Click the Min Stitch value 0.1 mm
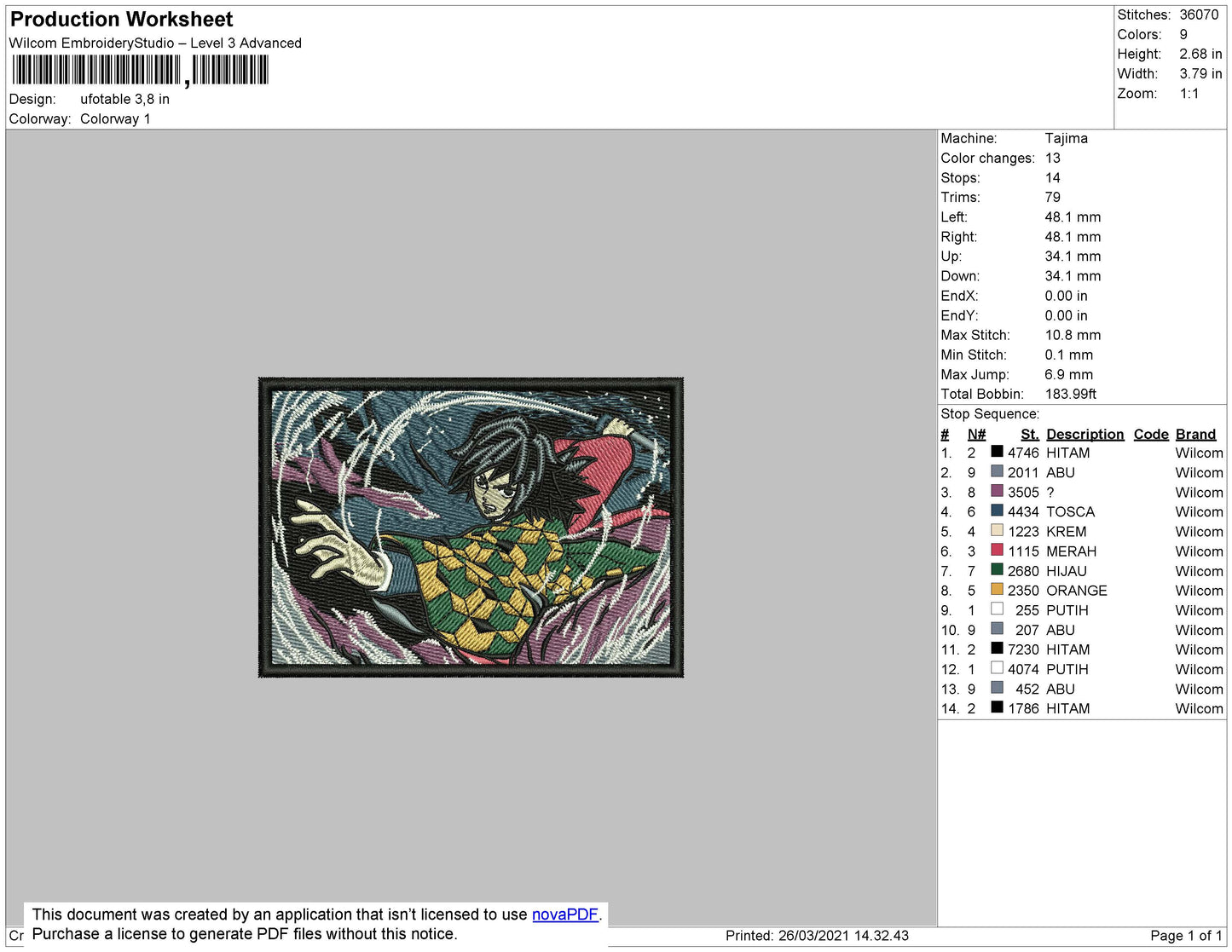Image resolution: width=1232 pixels, height=952 pixels. coord(1068,355)
